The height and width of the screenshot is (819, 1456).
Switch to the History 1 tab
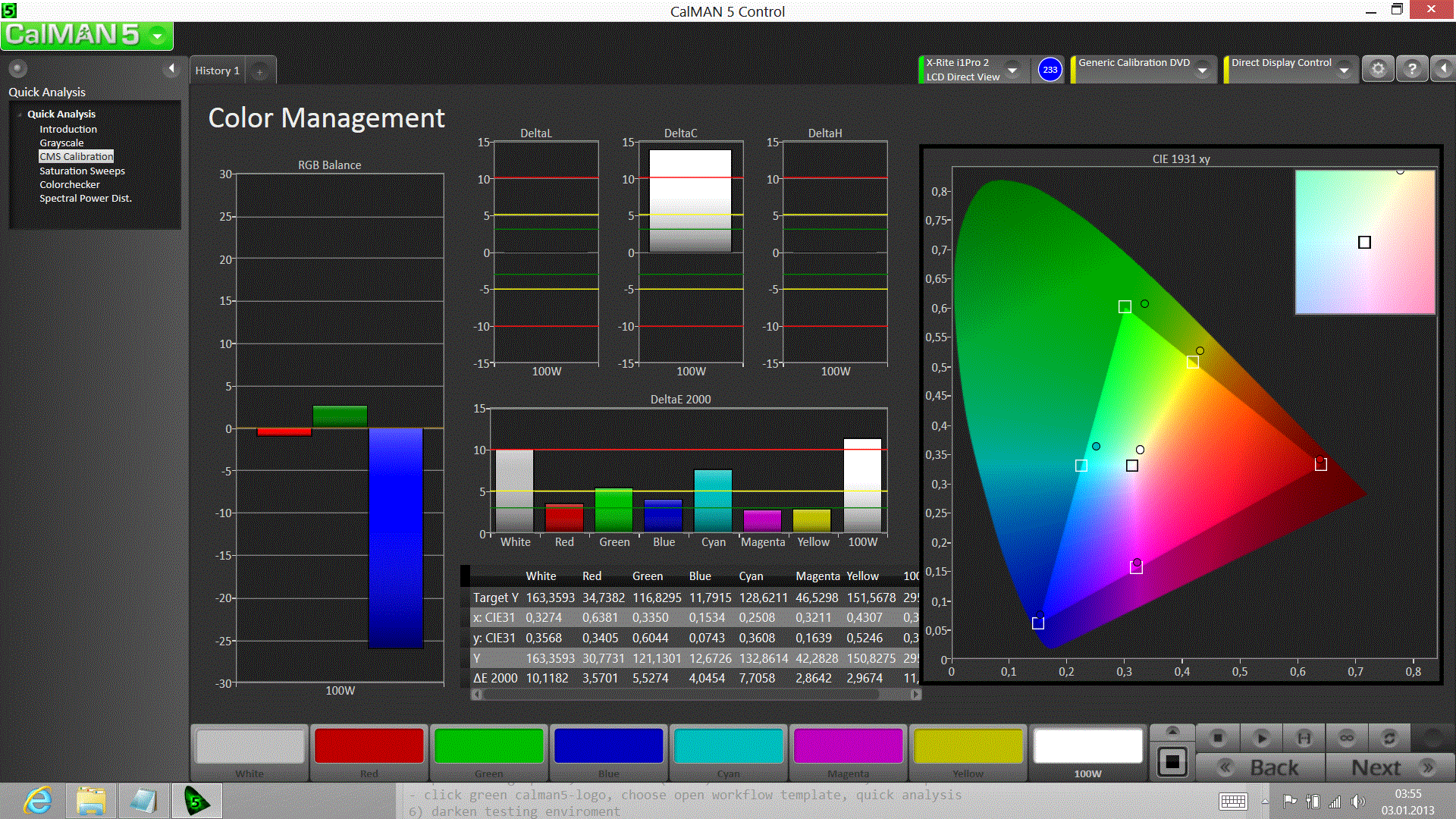[x=218, y=71]
